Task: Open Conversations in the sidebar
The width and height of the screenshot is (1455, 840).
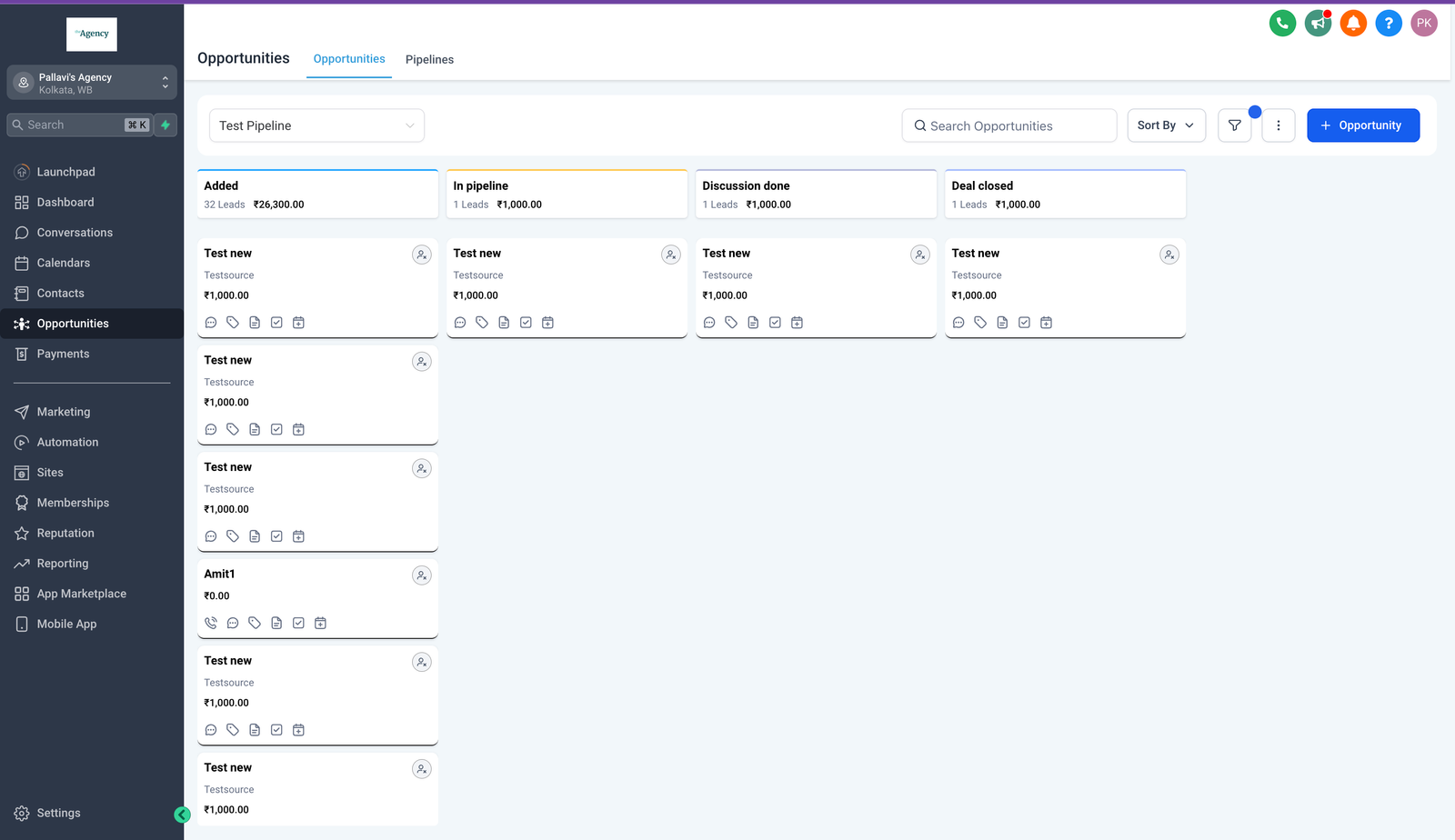Action: (x=75, y=233)
